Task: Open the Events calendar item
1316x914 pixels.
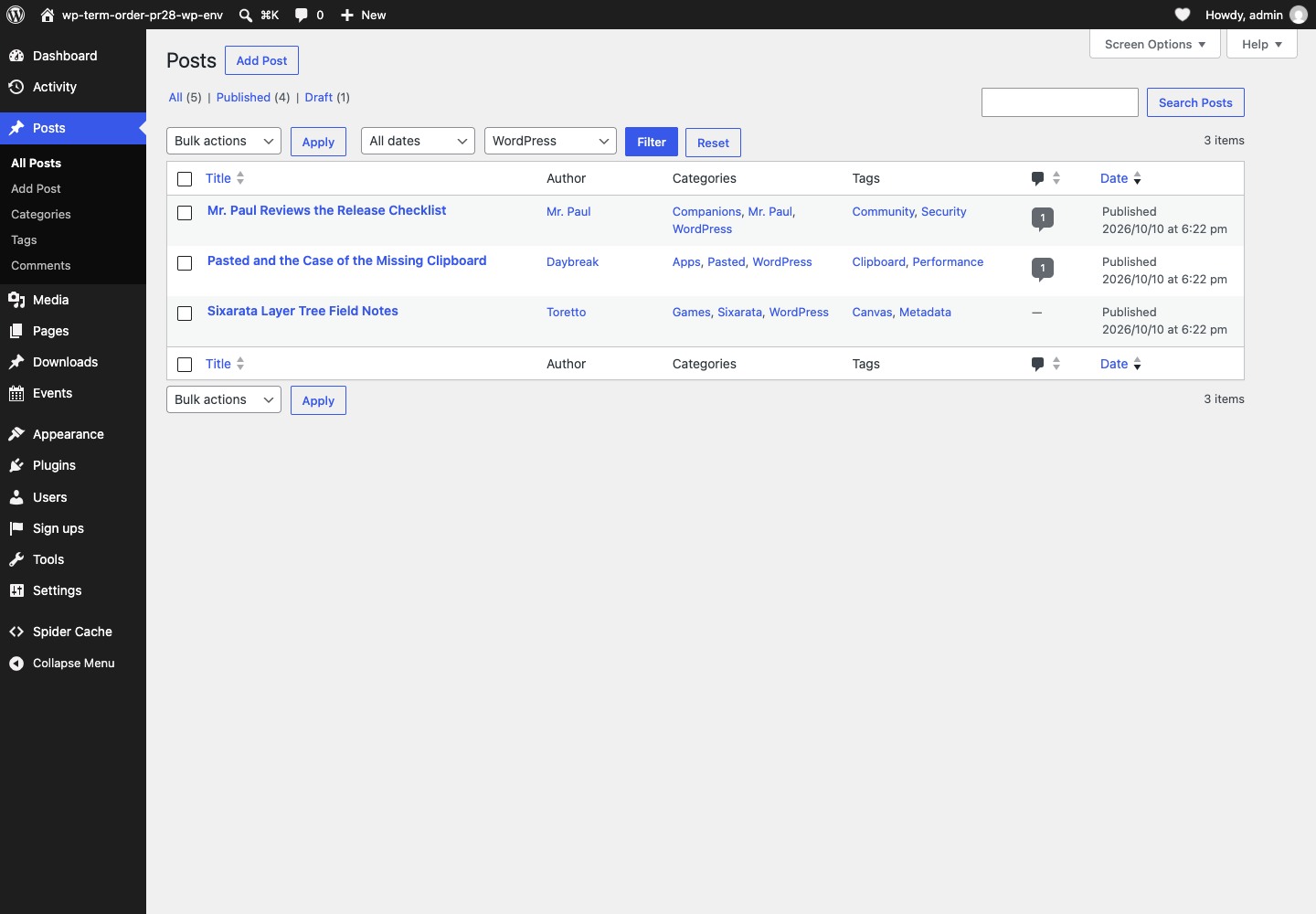Action: [73, 393]
